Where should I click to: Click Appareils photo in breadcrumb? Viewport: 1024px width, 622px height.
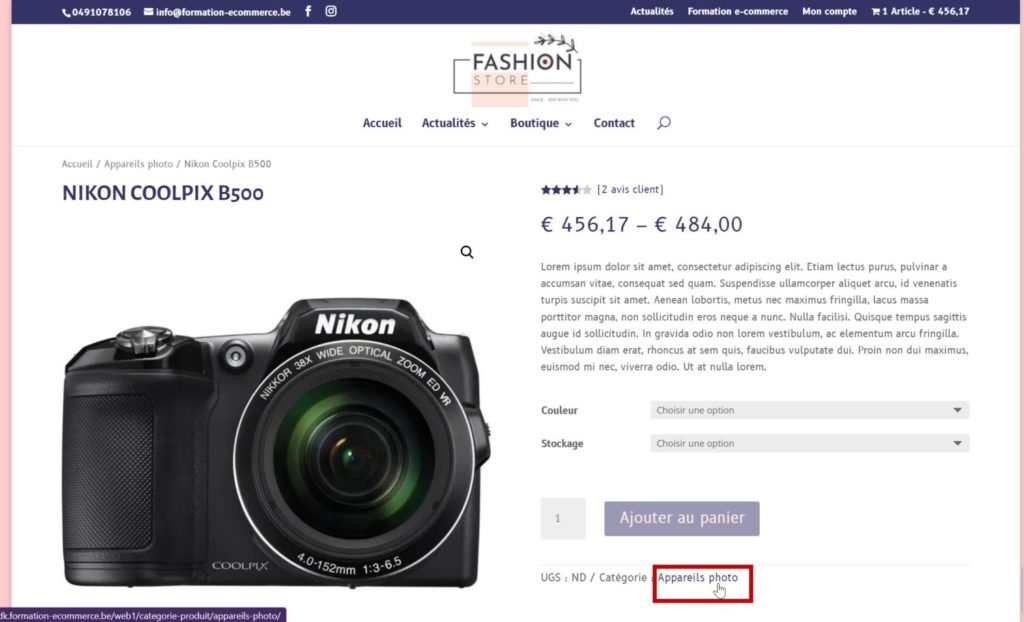138,164
